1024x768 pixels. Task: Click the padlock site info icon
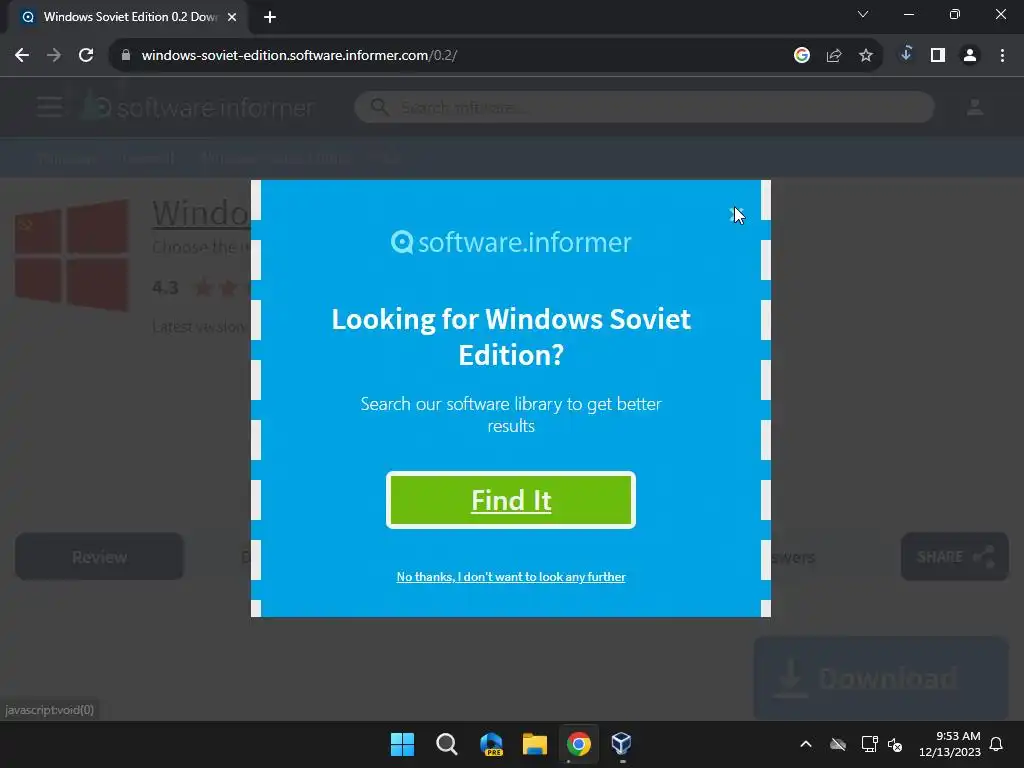[125, 56]
